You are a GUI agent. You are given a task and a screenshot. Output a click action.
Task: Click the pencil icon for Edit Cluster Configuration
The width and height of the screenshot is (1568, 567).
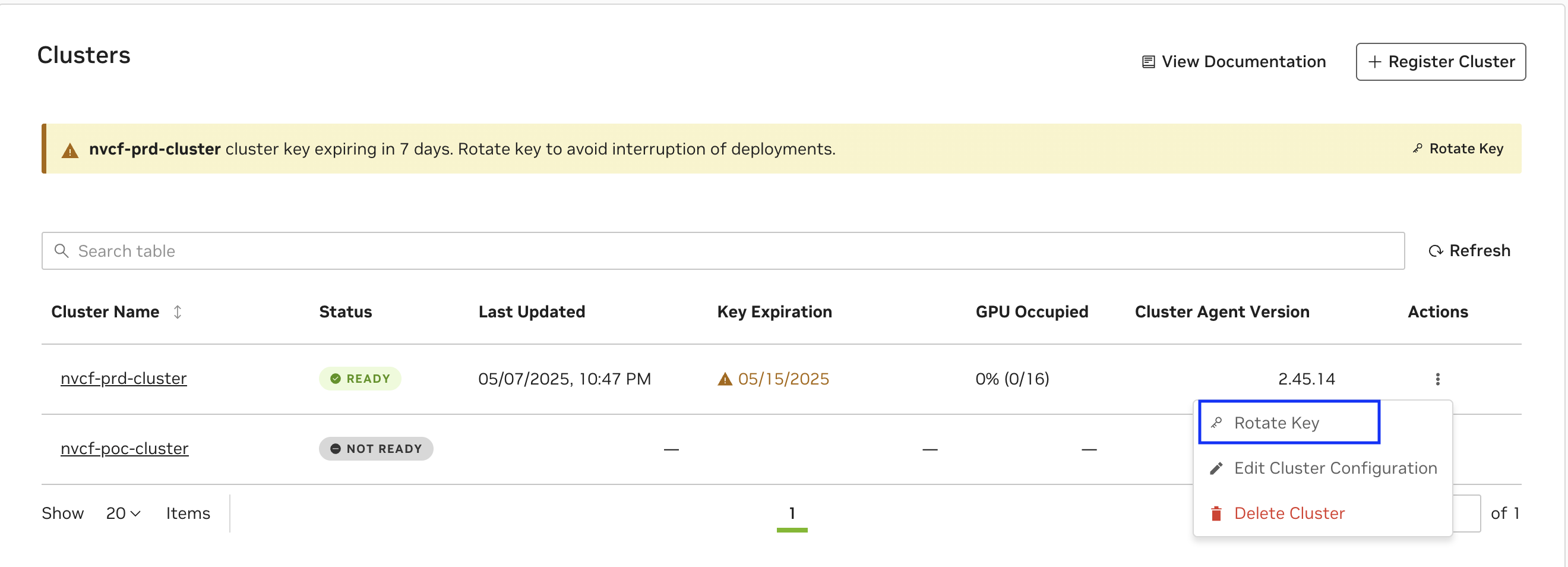(1216, 468)
